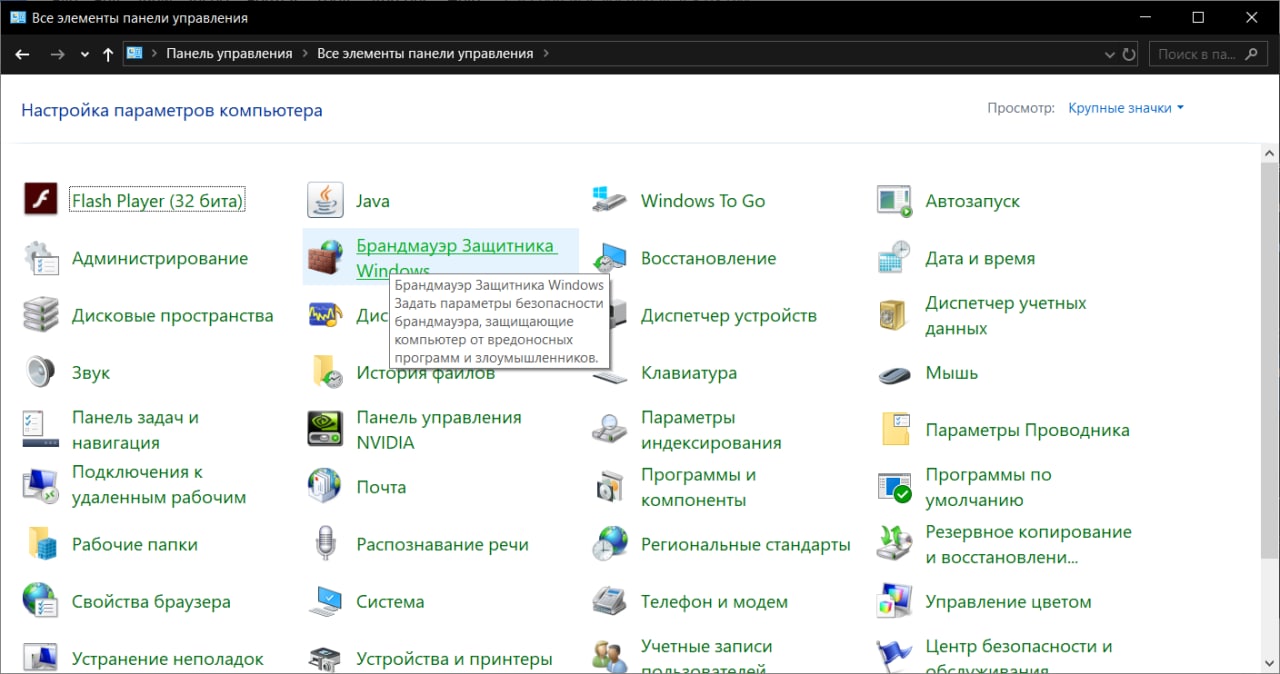
Task: Open the Восстановление link text
Action: (708, 258)
